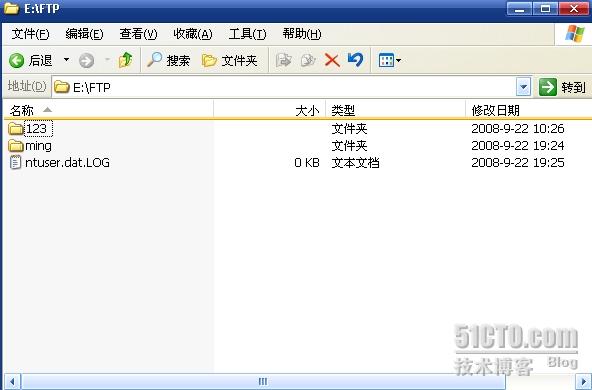Minimize the E:\FTP window

[520, 8]
